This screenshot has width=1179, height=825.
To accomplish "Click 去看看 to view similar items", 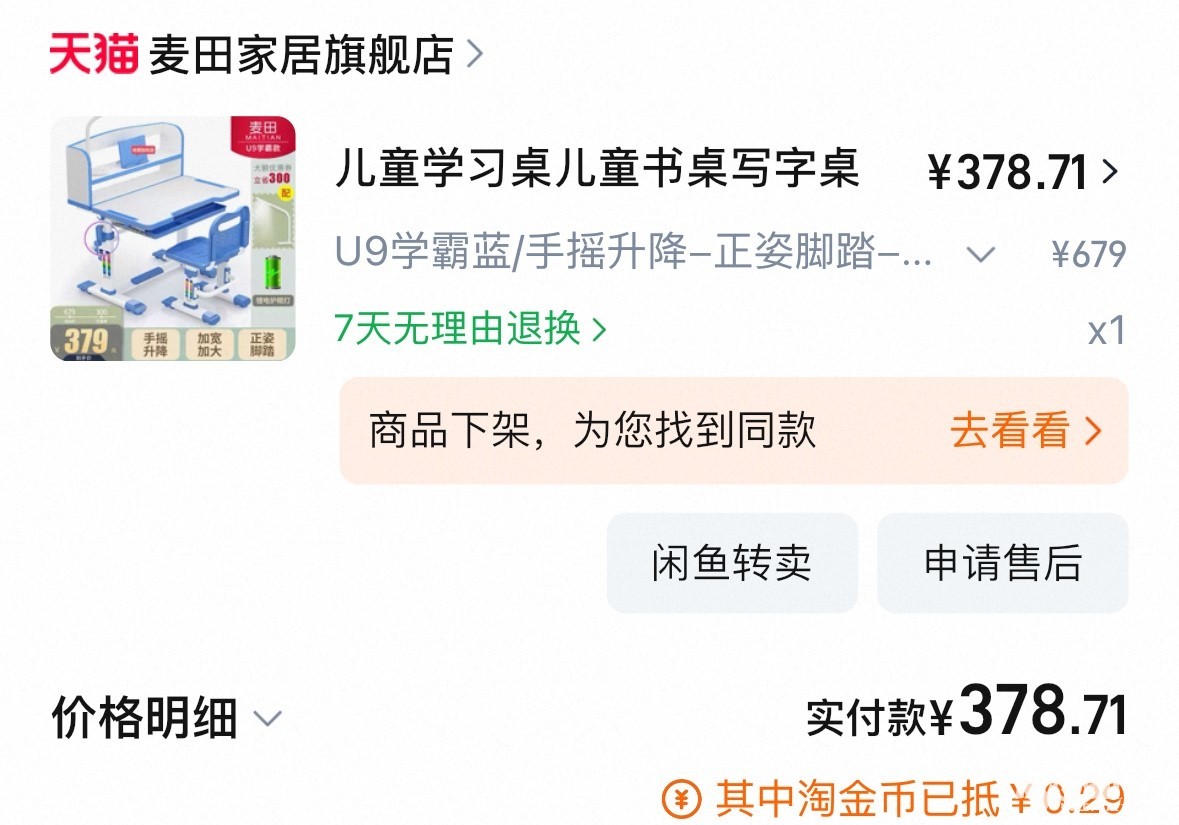I will (1010, 430).
